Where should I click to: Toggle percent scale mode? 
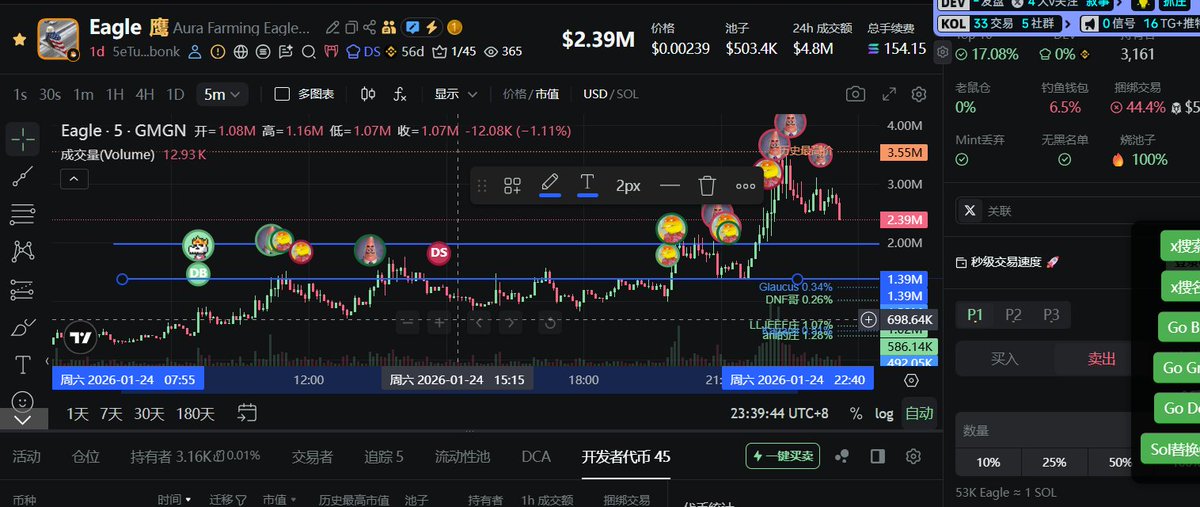(856, 413)
